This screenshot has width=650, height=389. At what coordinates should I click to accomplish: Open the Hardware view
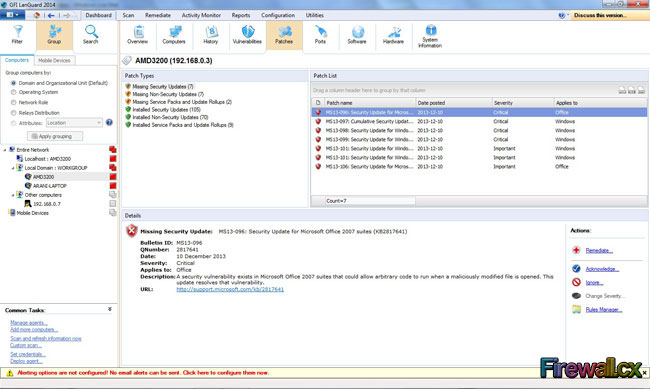point(393,35)
